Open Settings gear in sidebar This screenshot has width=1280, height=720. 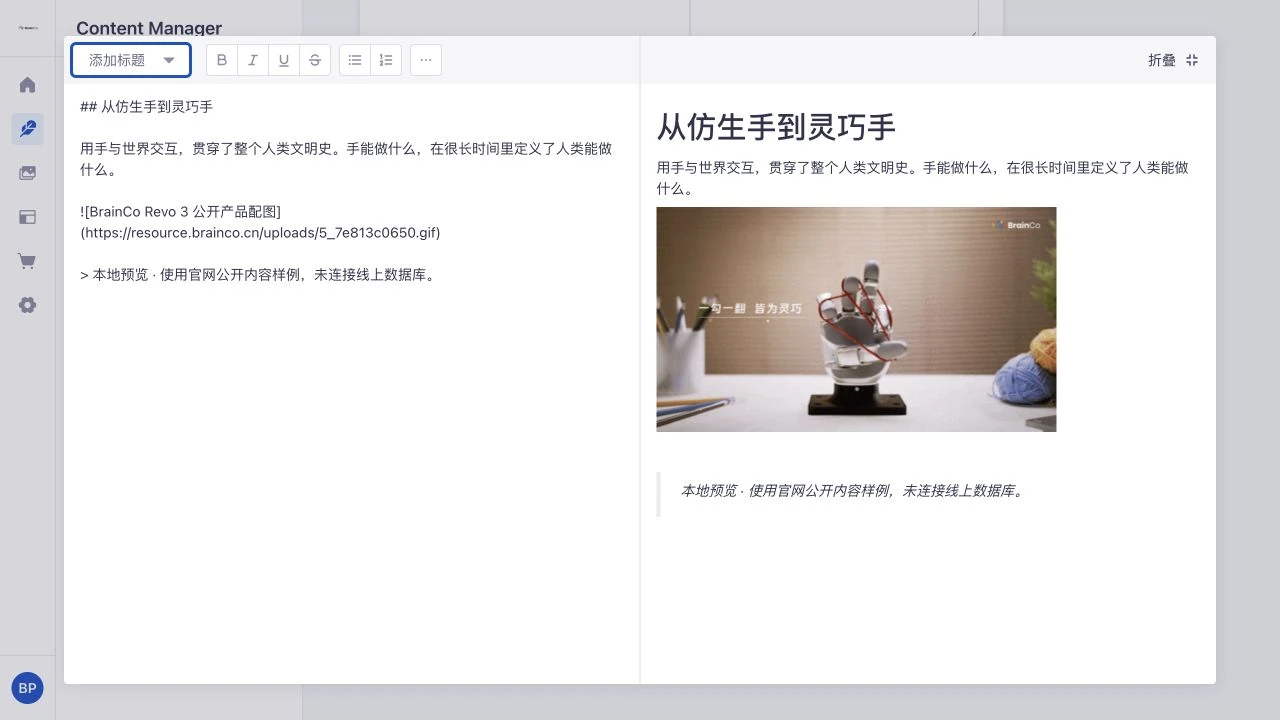(x=28, y=305)
